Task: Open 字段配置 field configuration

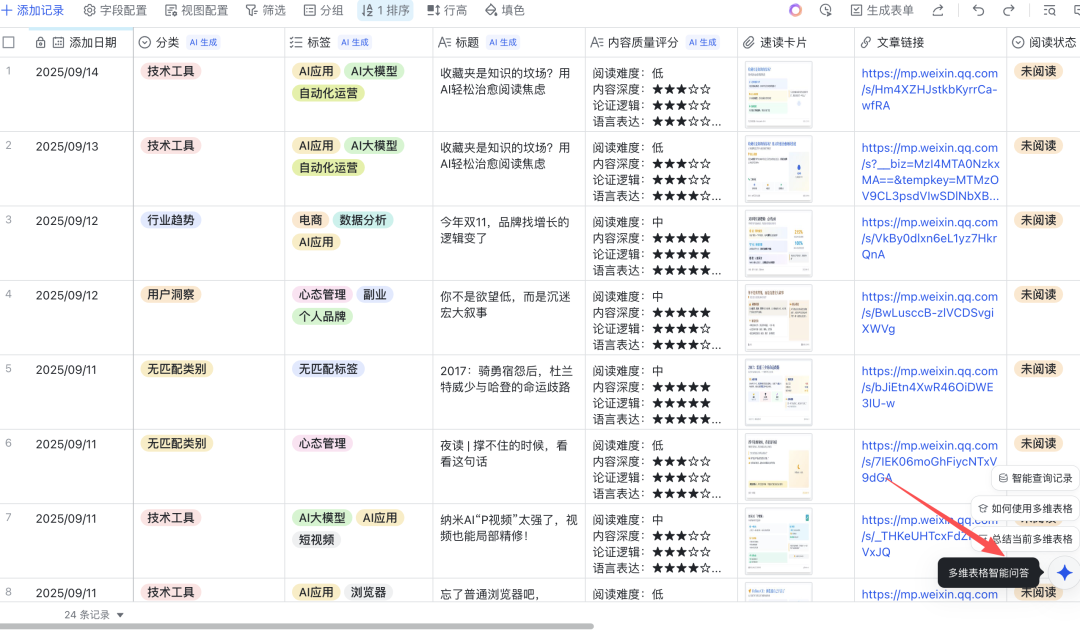Action: [x=114, y=10]
